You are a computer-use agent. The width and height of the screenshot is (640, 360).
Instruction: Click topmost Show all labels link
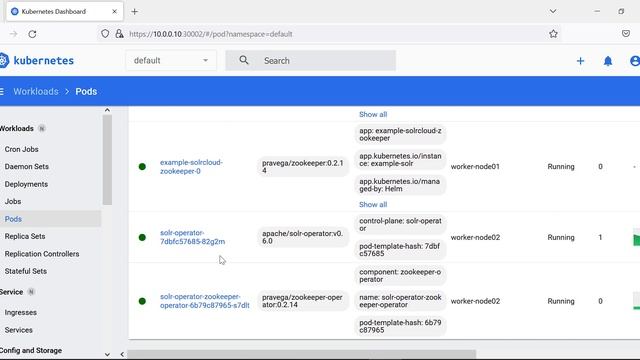pos(373,114)
